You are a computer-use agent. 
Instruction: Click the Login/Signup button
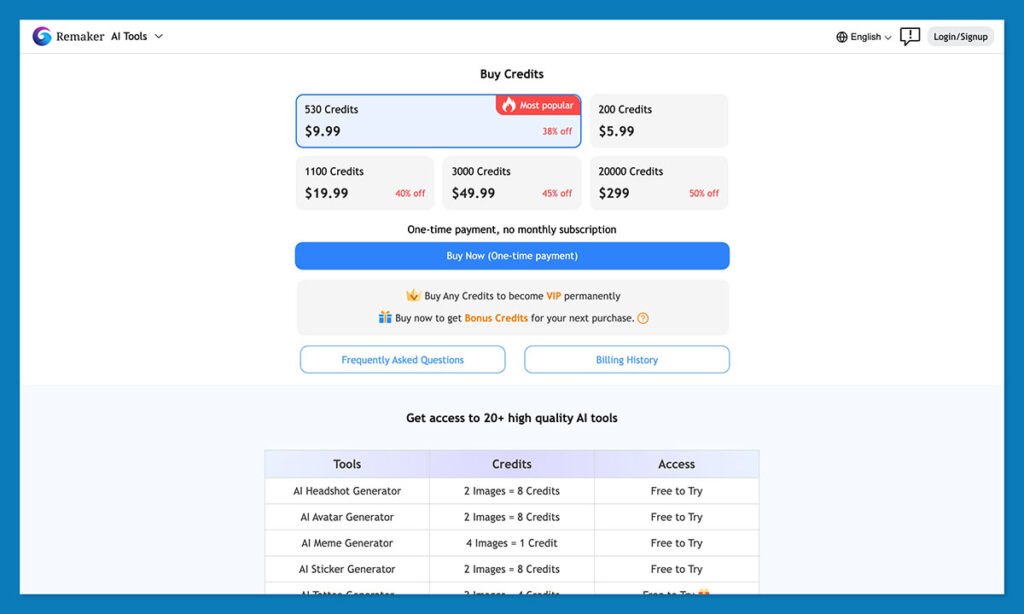click(x=959, y=36)
